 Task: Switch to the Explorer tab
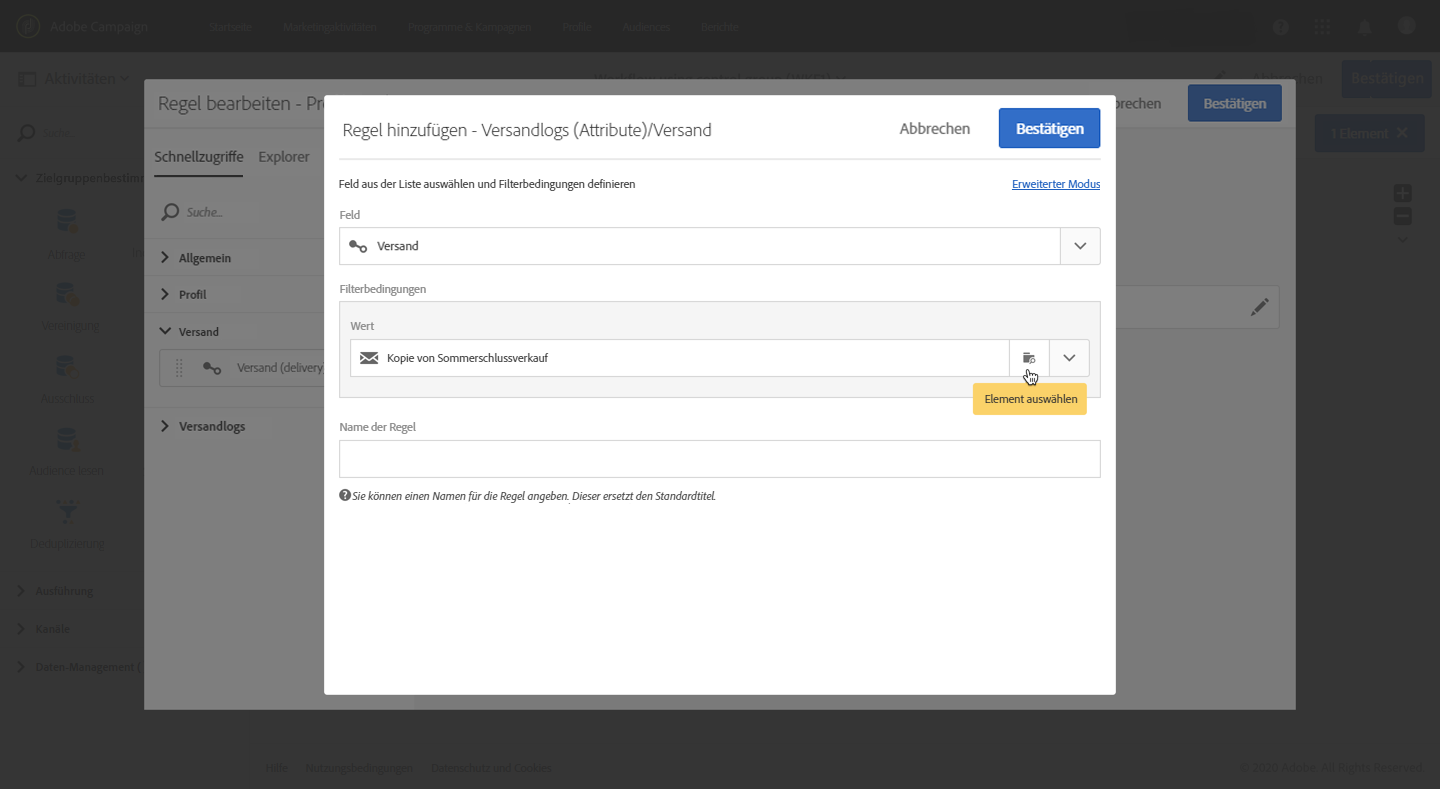click(x=284, y=156)
